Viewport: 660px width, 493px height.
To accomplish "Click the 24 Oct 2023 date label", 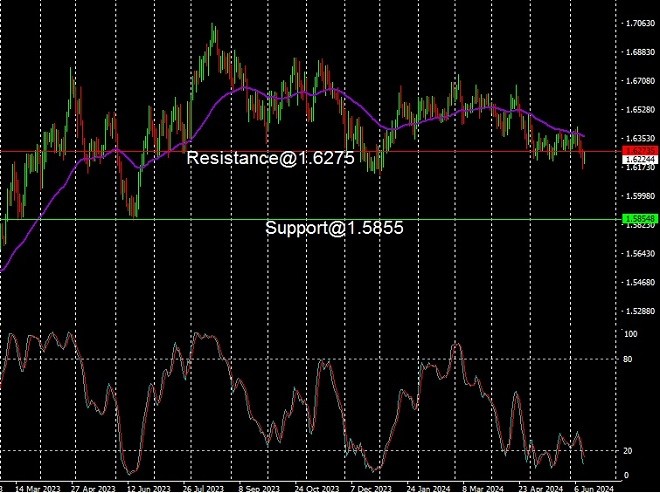I will [x=317, y=489].
